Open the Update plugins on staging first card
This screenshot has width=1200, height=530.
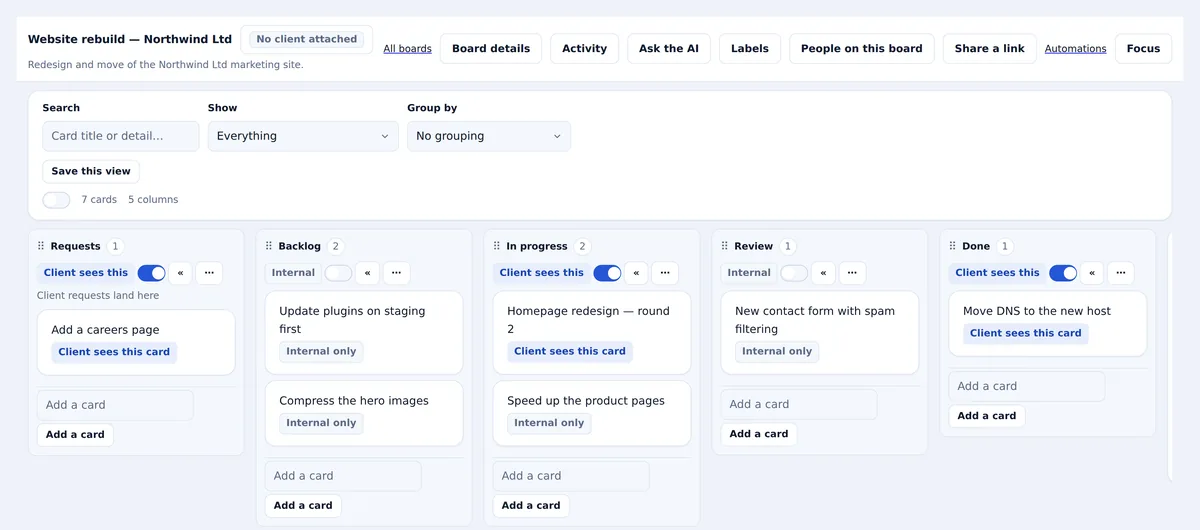tap(364, 333)
